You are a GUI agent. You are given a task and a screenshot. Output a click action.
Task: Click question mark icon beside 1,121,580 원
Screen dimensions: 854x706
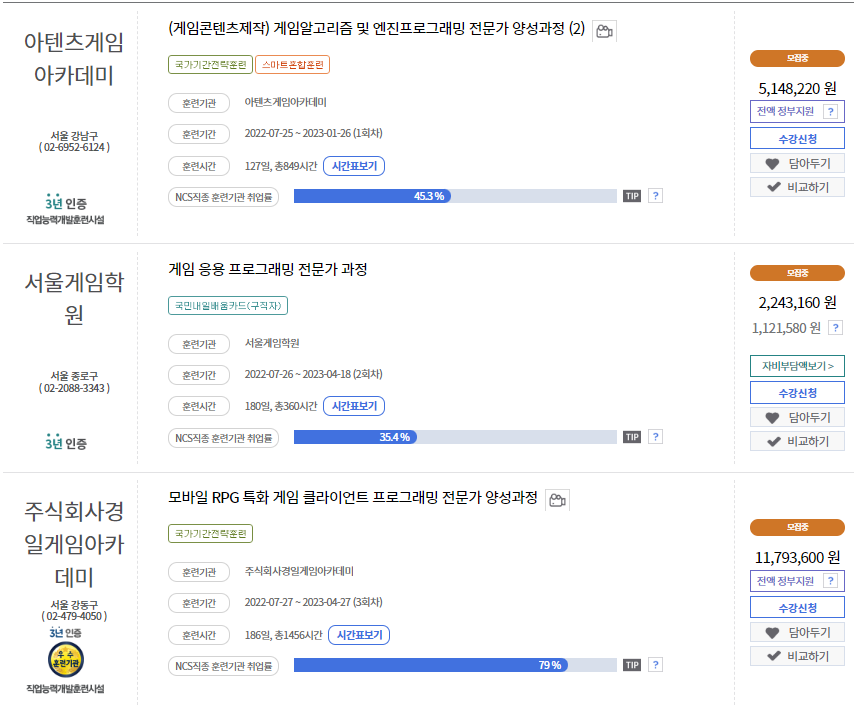tap(835, 328)
